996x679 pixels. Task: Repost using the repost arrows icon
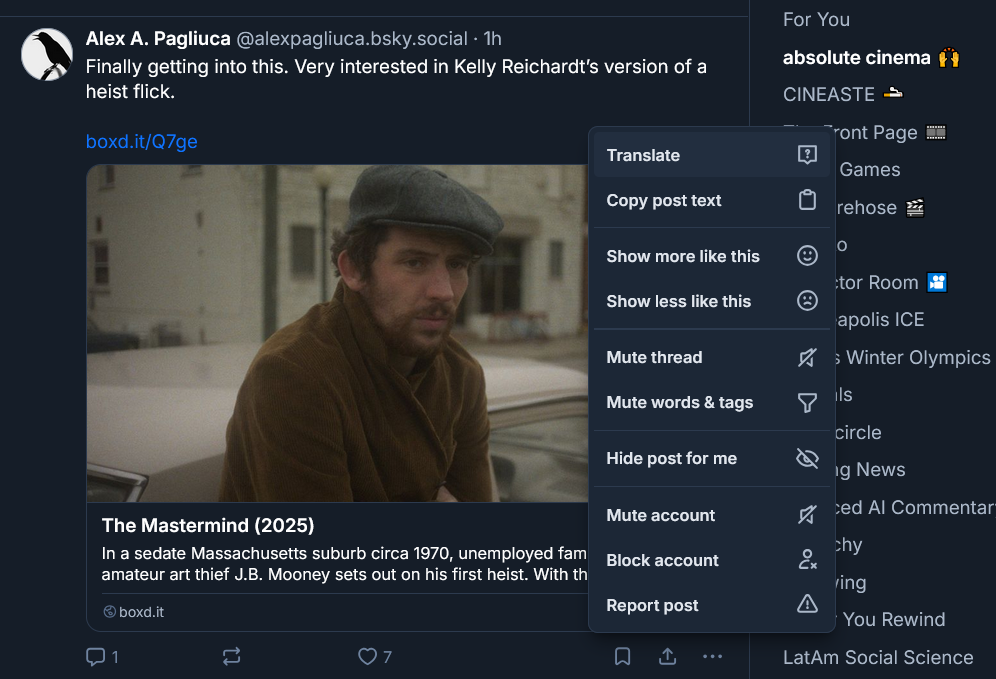(x=231, y=657)
